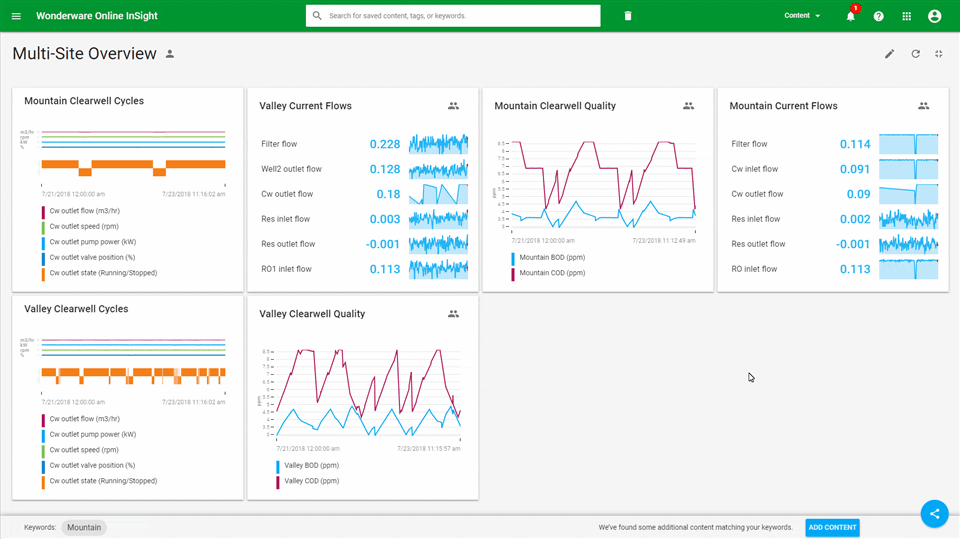Open Valley Clearwell Cycles card title
960x539 pixels.
tap(76, 309)
